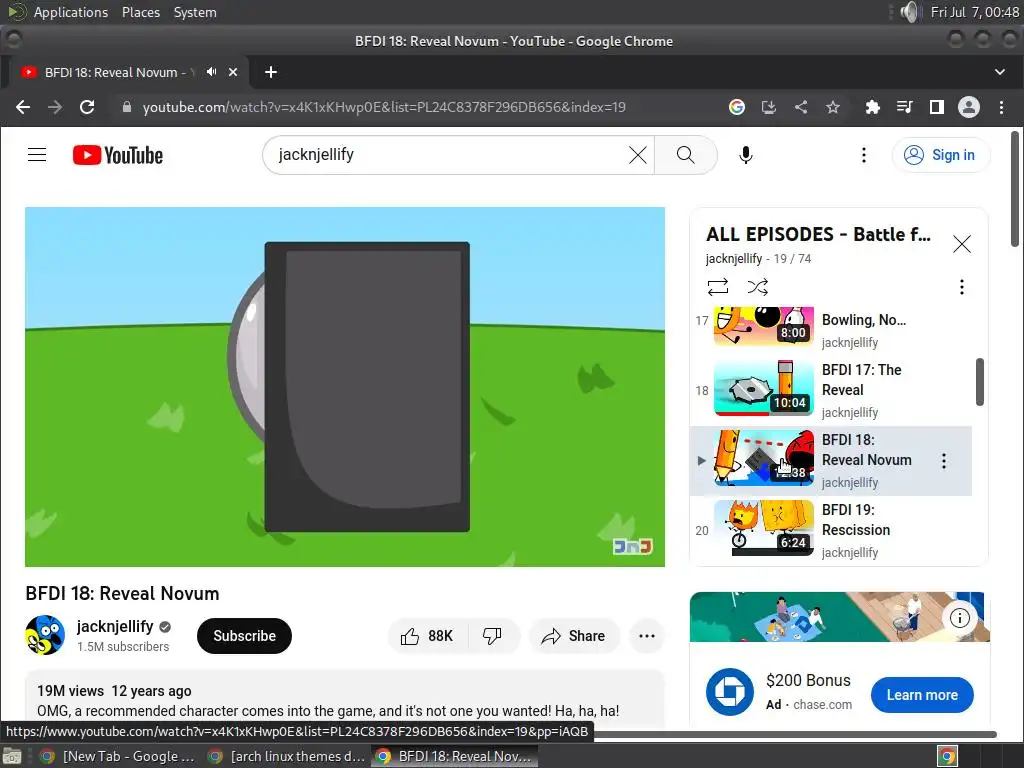Click the Share button
This screenshot has width=1024, height=768.
(573, 636)
